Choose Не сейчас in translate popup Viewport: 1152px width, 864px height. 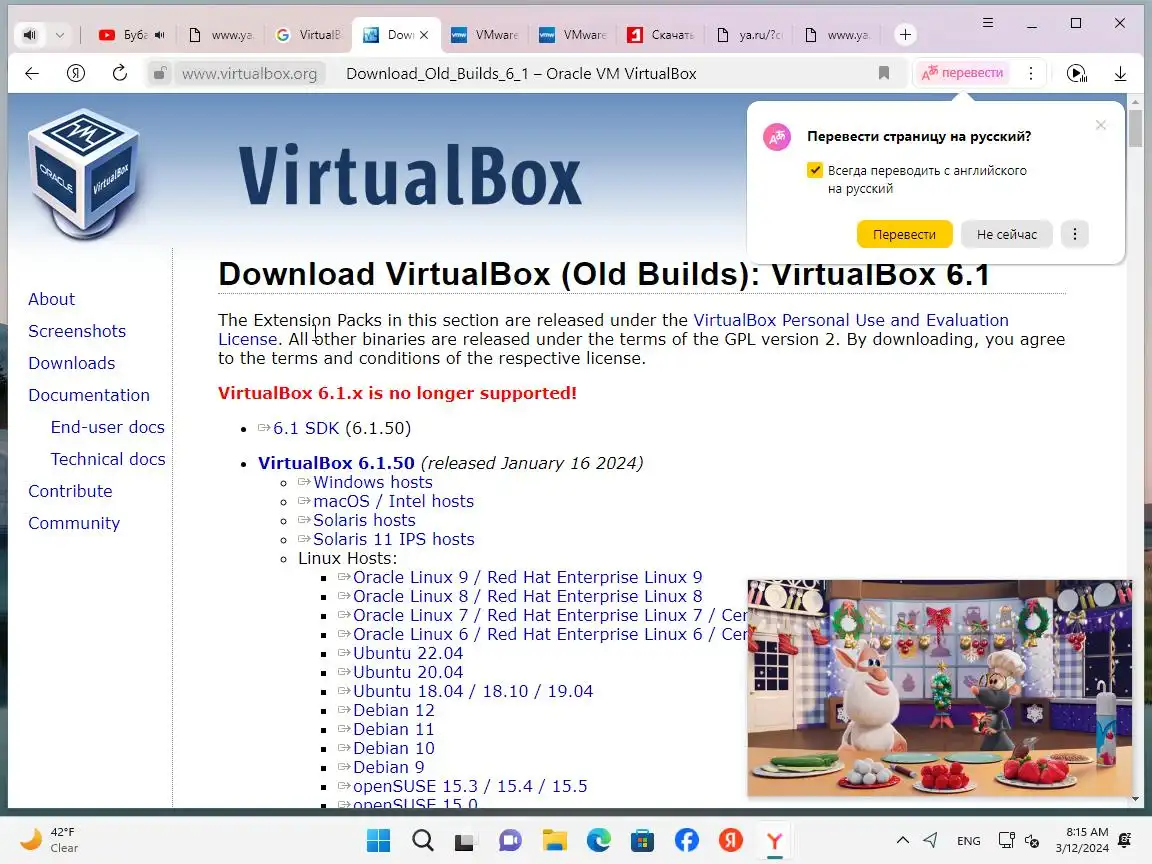pyautogui.click(x=1007, y=234)
